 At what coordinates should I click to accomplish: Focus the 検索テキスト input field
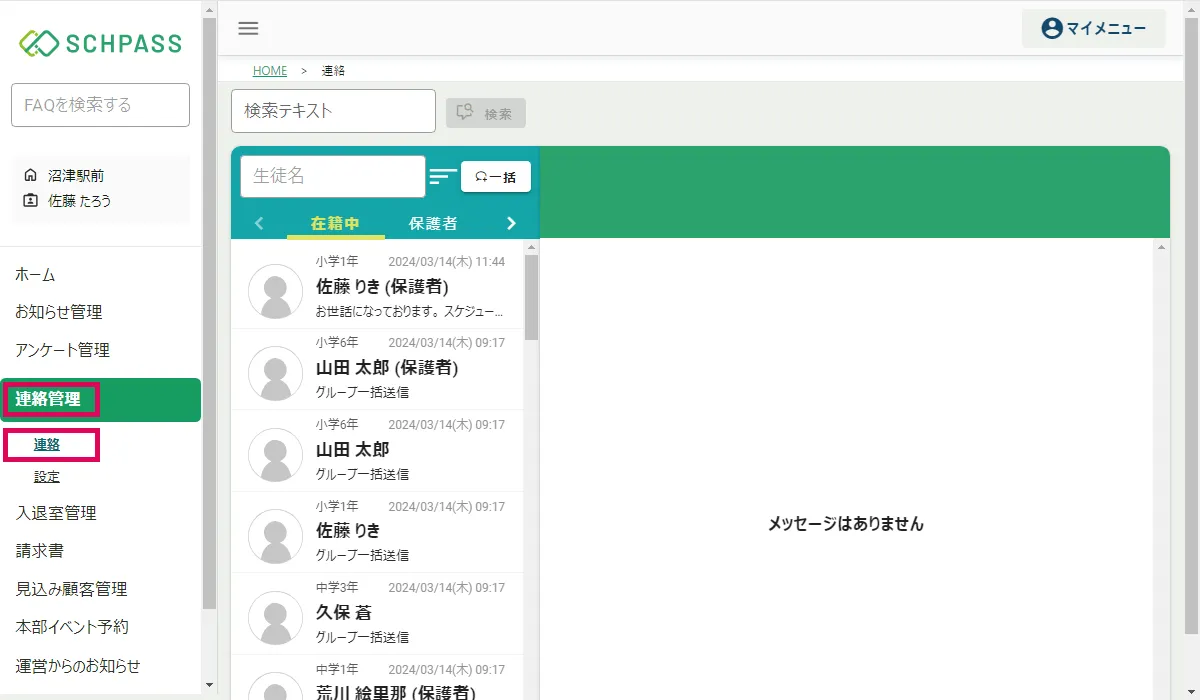click(x=334, y=111)
